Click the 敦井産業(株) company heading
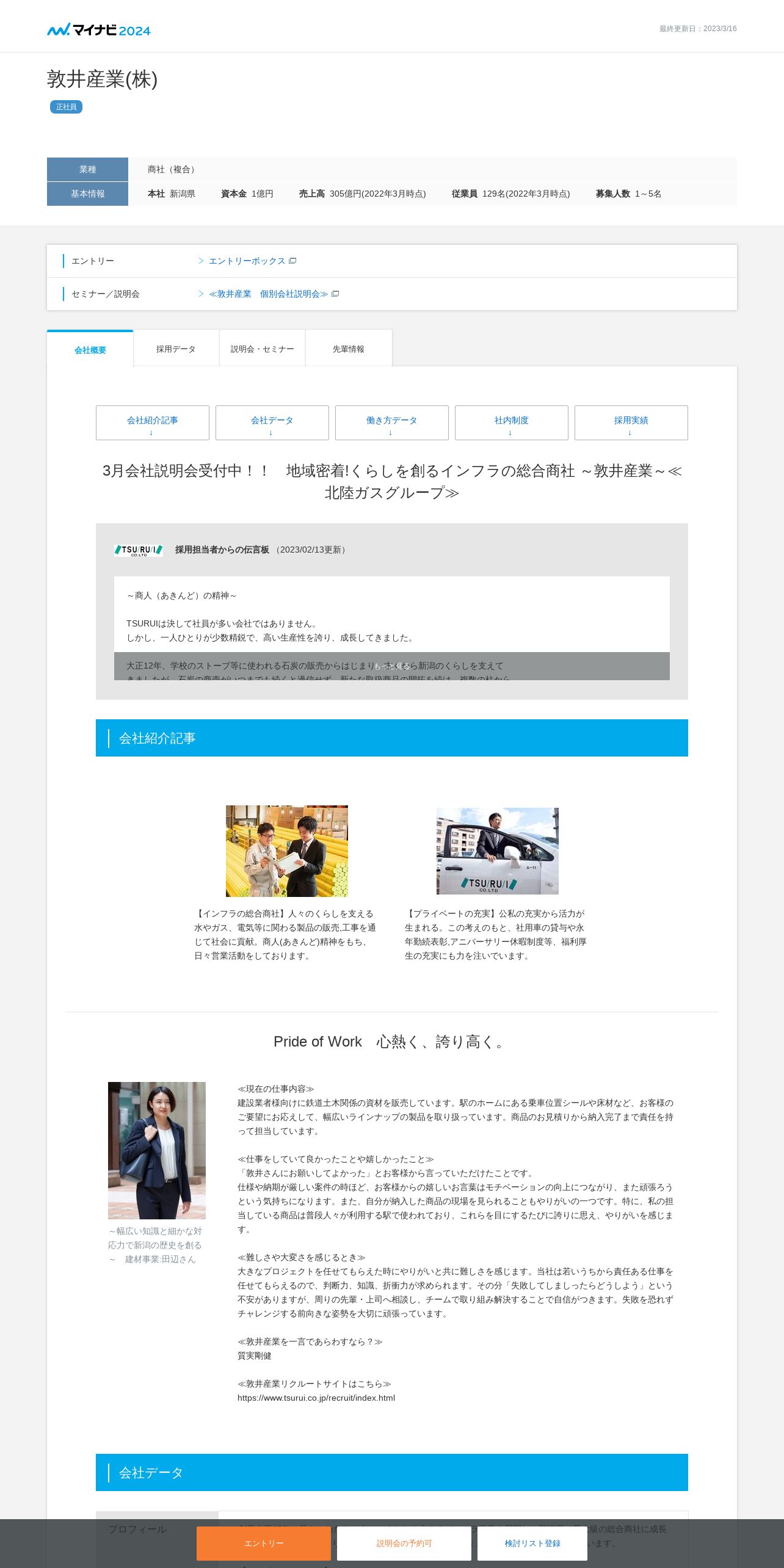 coord(103,79)
